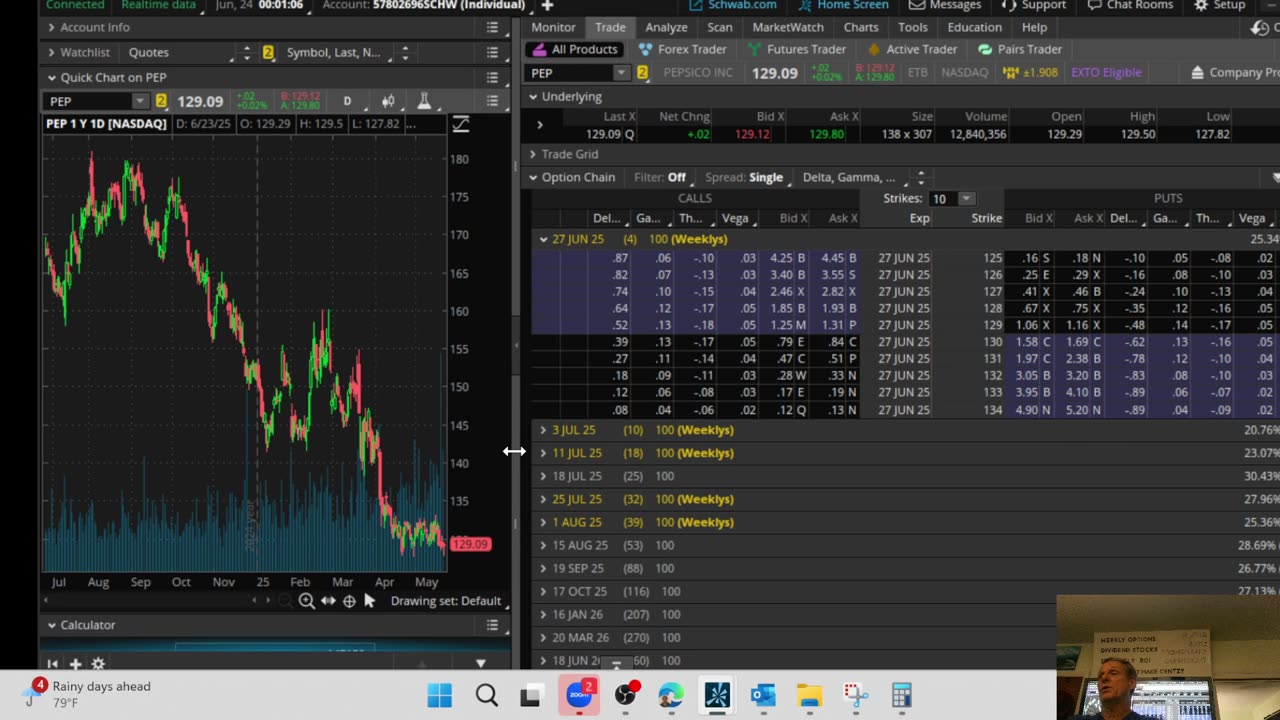The image size is (1280, 720).
Task: Click the zoom in magnifier on chart
Action: [306, 601]
